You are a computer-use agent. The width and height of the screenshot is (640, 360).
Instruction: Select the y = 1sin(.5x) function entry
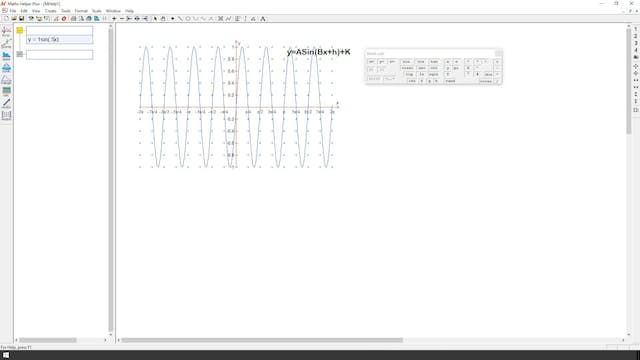(60, 40)
